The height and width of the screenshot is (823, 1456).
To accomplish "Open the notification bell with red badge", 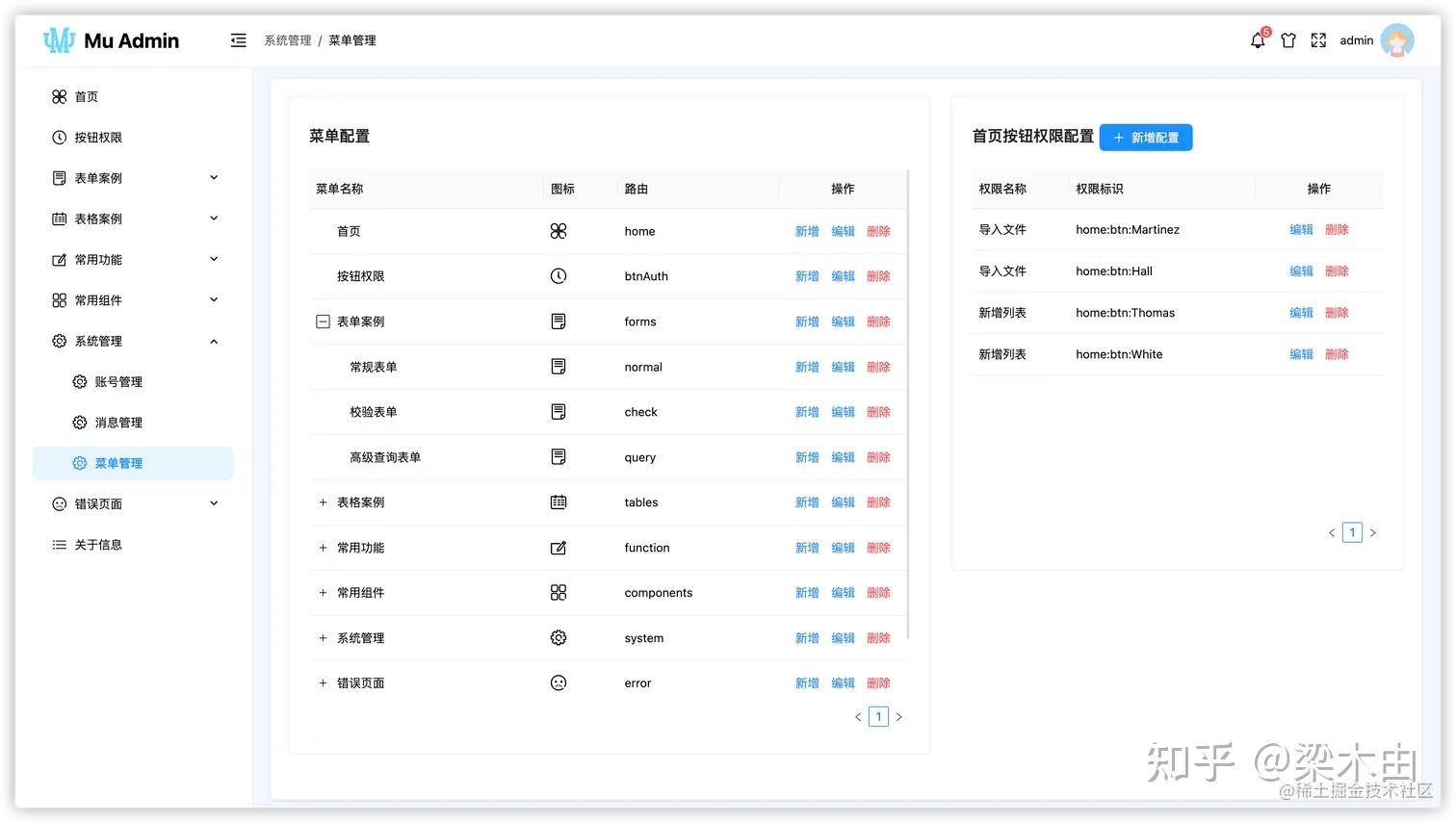I will [1257, 40].
